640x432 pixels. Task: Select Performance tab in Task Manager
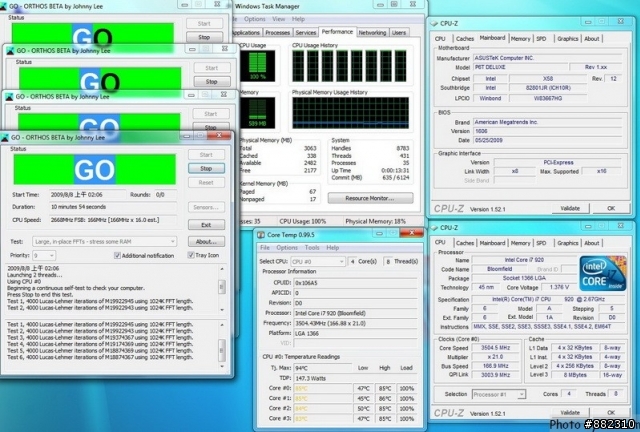coord(337,32)
